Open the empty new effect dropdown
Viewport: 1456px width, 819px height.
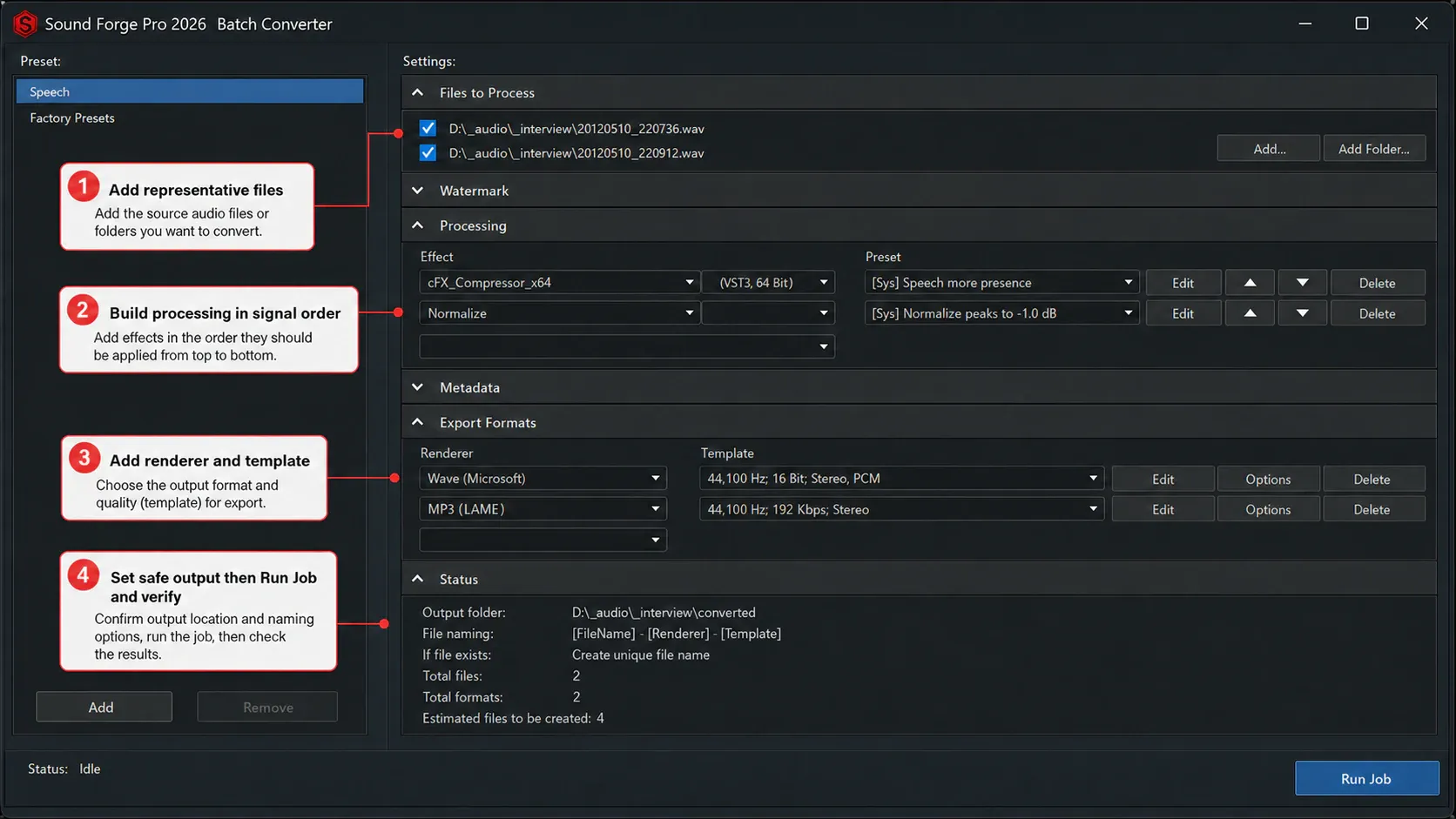[627, 346]
